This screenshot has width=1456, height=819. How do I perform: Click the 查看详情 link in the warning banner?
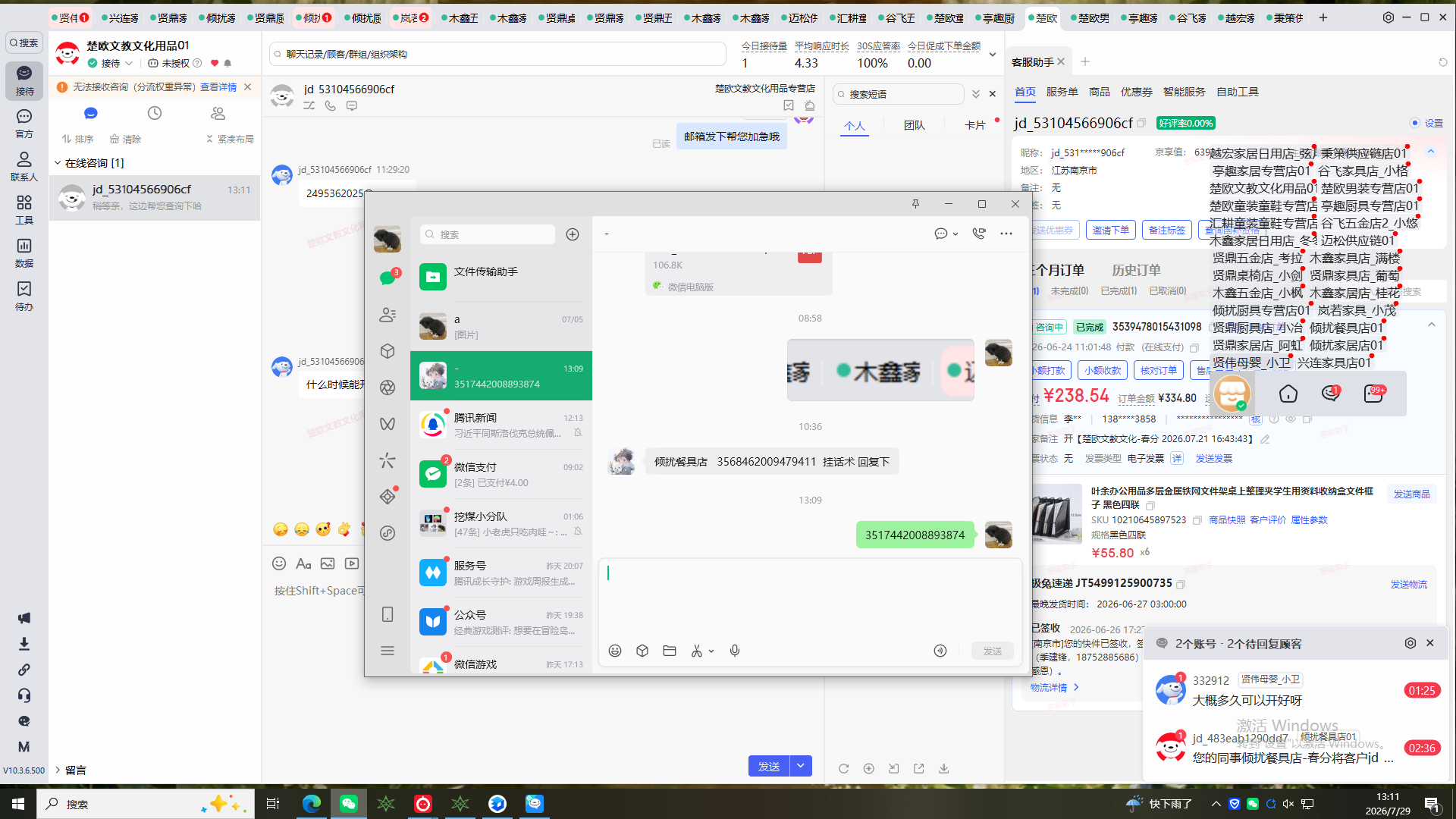(x=218, y=87)
